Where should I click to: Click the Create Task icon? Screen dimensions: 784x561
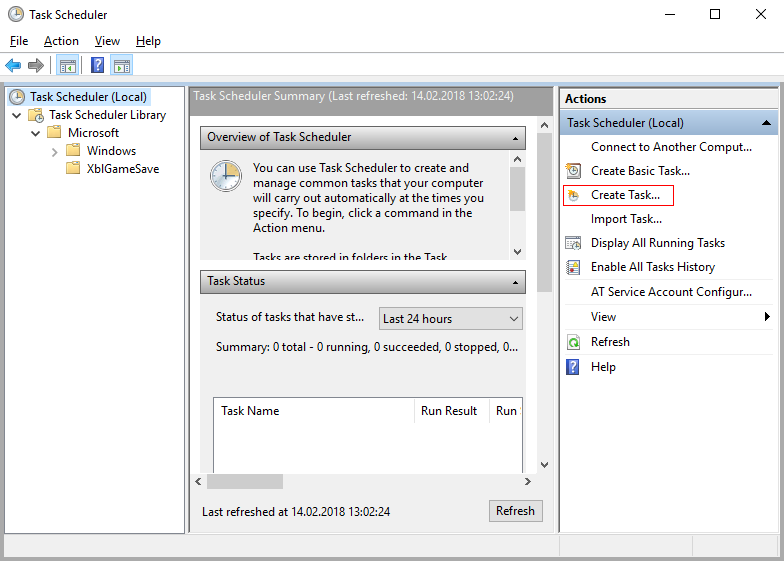[573, 196]
